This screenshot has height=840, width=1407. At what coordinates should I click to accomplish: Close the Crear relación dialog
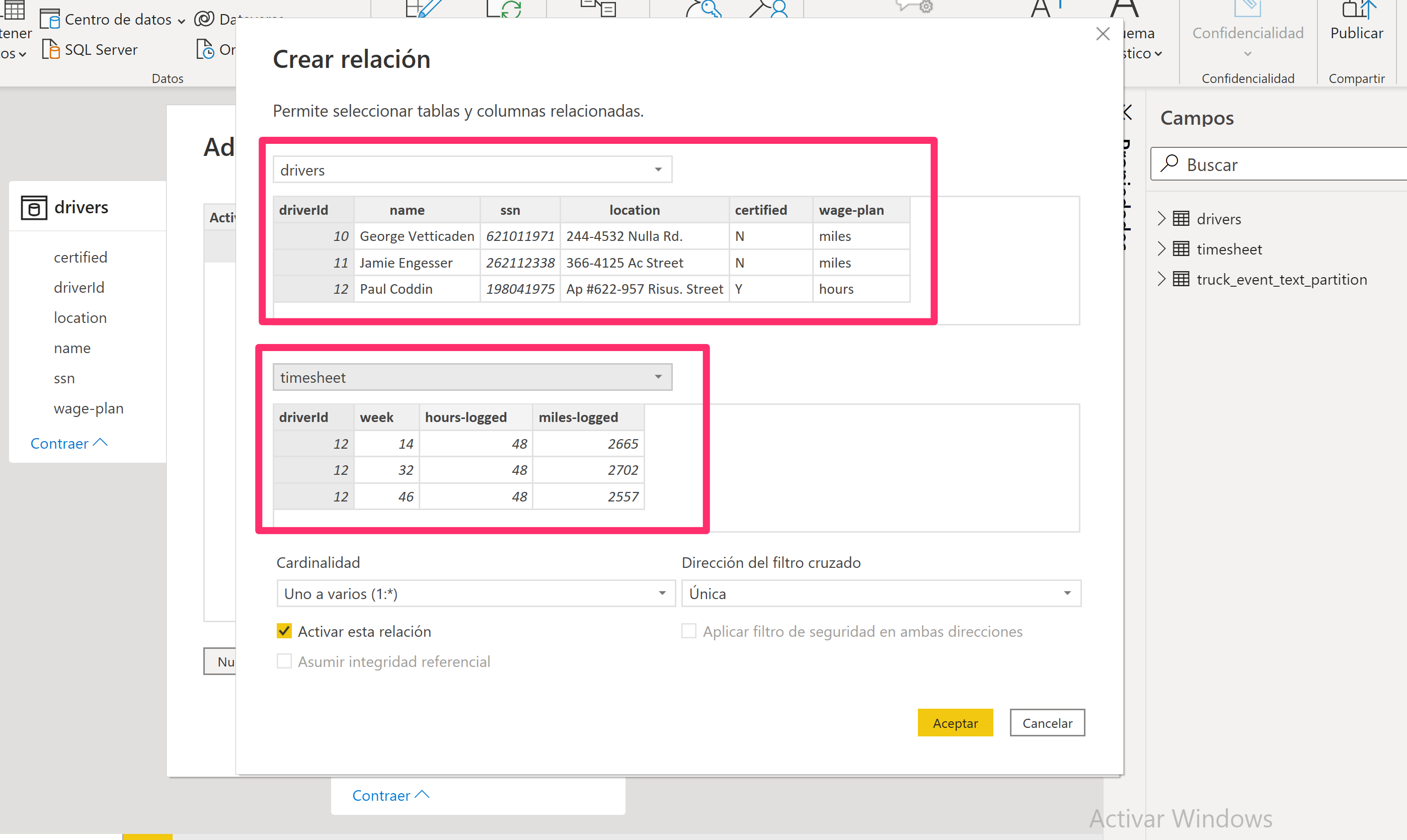tap(1103, 34)
